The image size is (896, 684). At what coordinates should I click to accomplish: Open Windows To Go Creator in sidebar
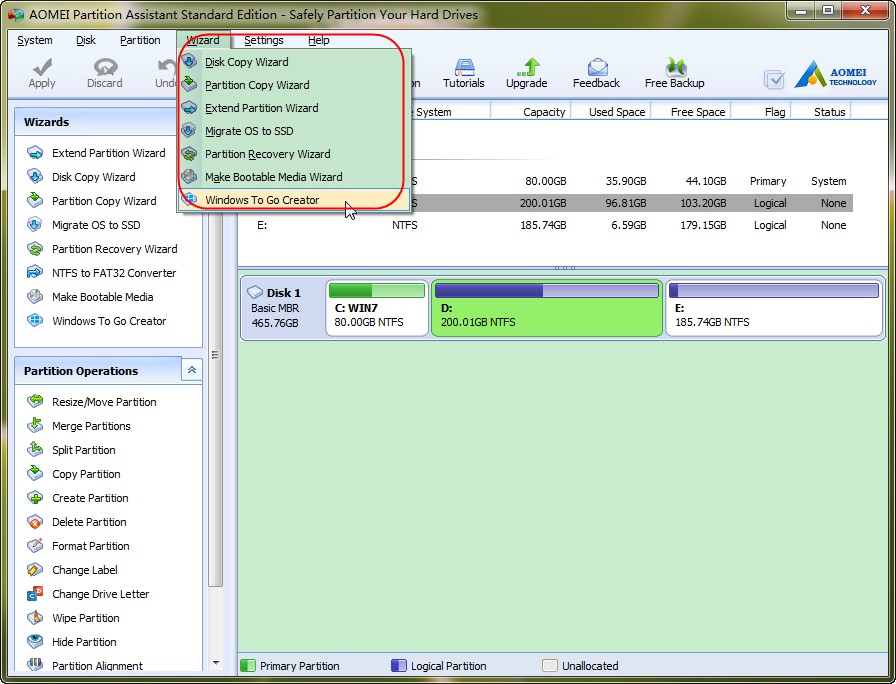96,321
